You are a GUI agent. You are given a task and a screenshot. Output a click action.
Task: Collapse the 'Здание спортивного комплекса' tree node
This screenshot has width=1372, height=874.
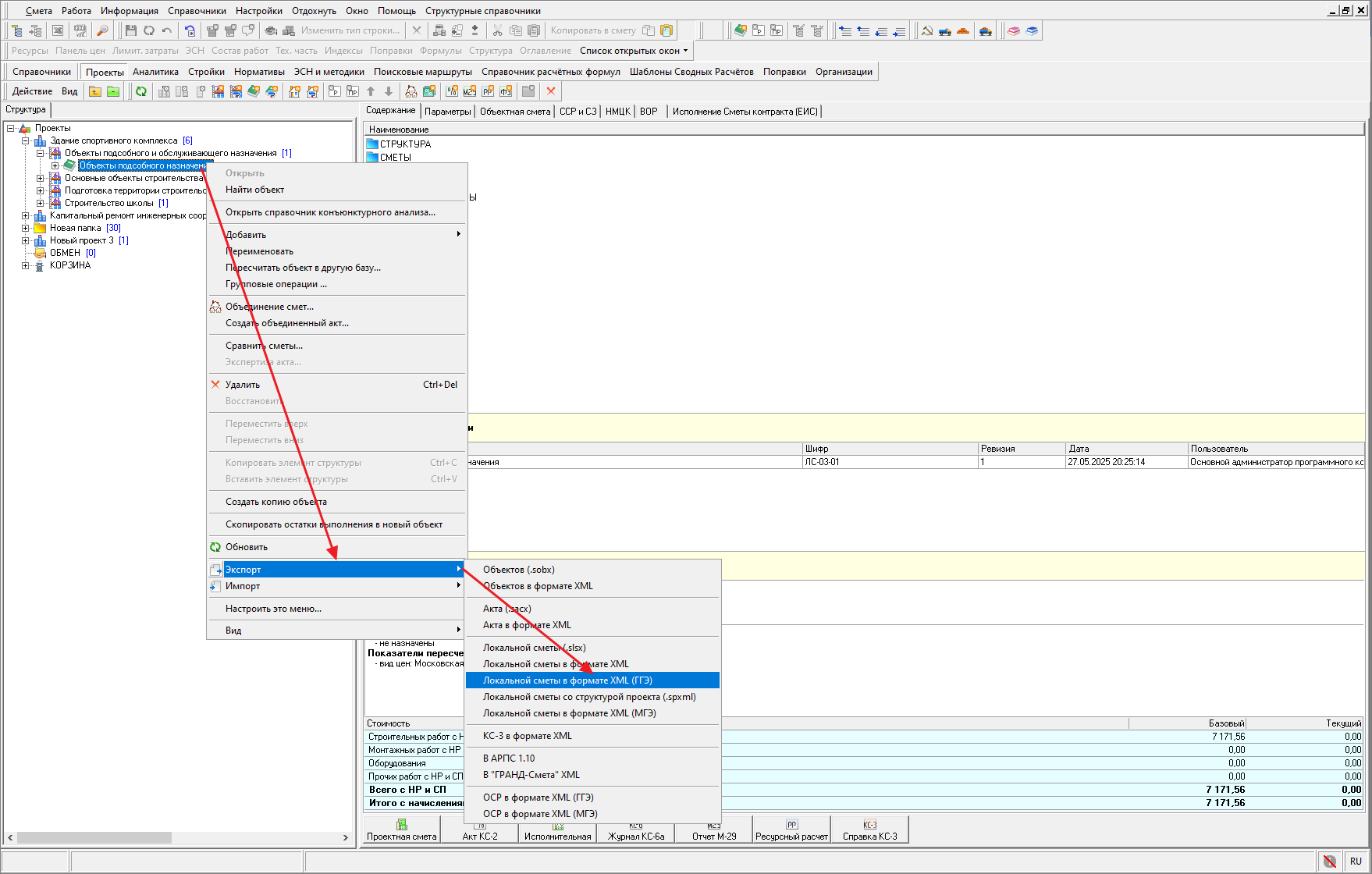tap(26, 140)
